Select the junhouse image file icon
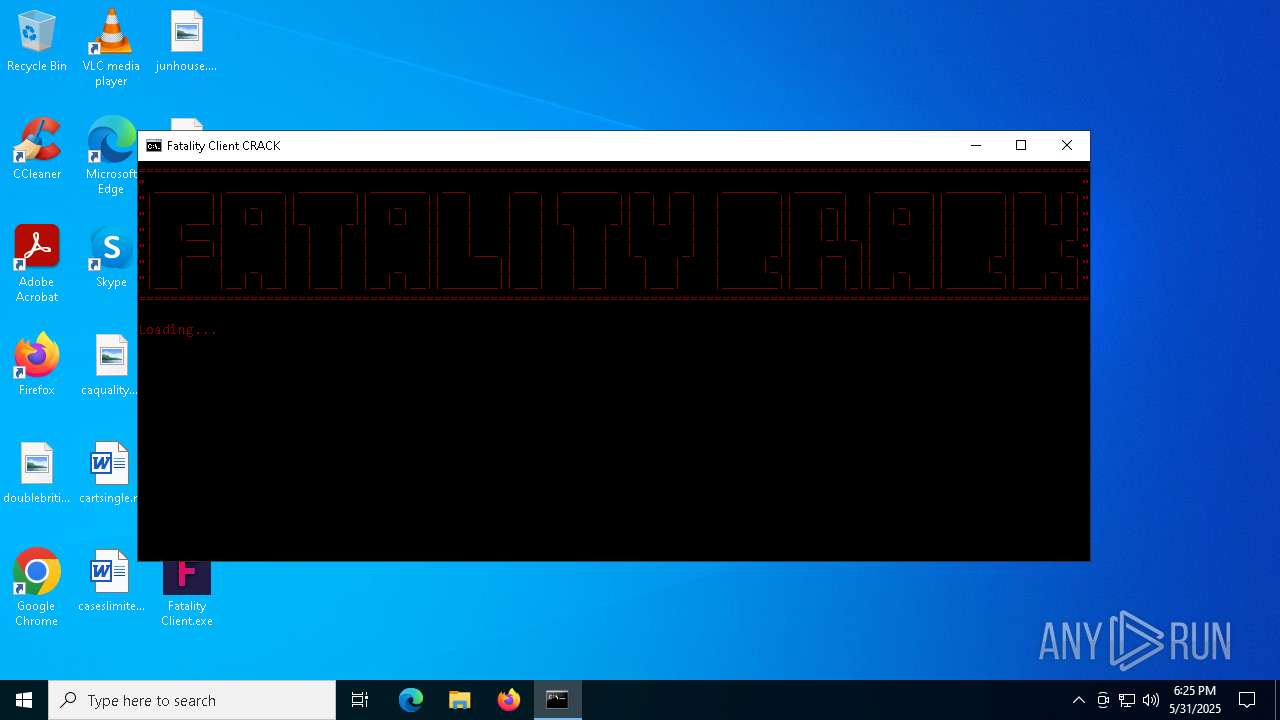Image resolution: width=1280 pixels, height=720 pixels. pyautogui.click(x=186, y=42)
